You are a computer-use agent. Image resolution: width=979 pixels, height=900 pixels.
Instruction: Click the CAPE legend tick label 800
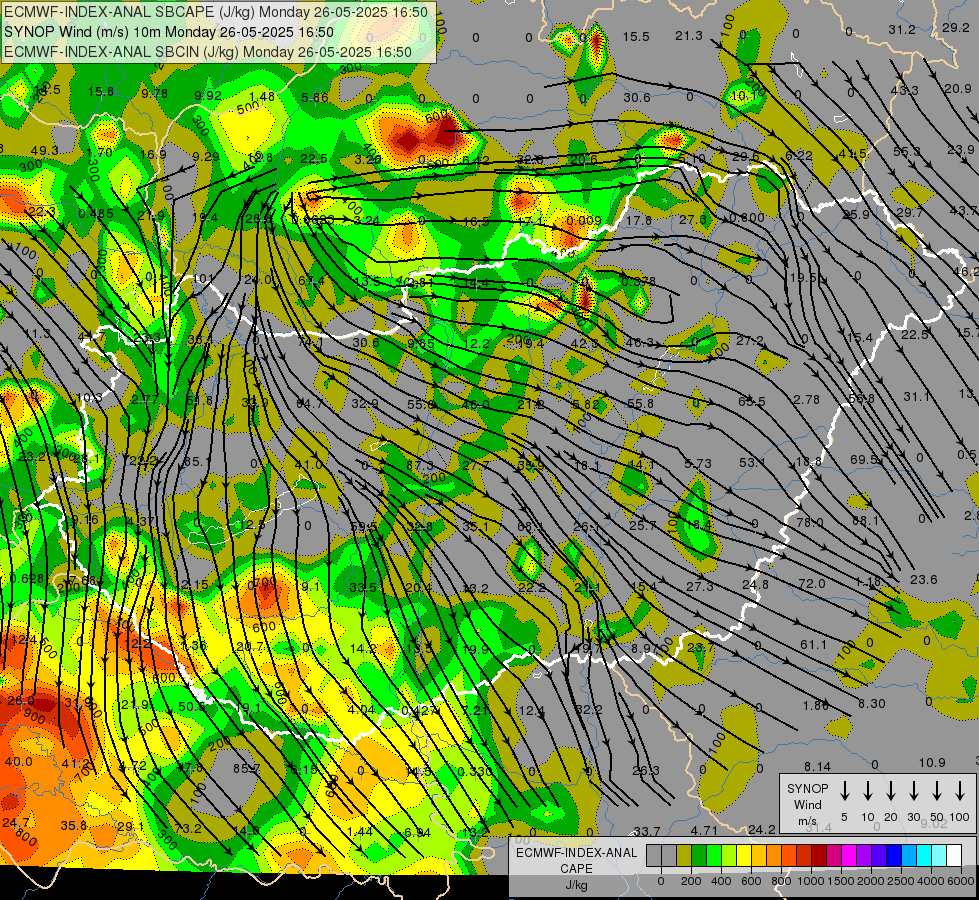point(781,881)
